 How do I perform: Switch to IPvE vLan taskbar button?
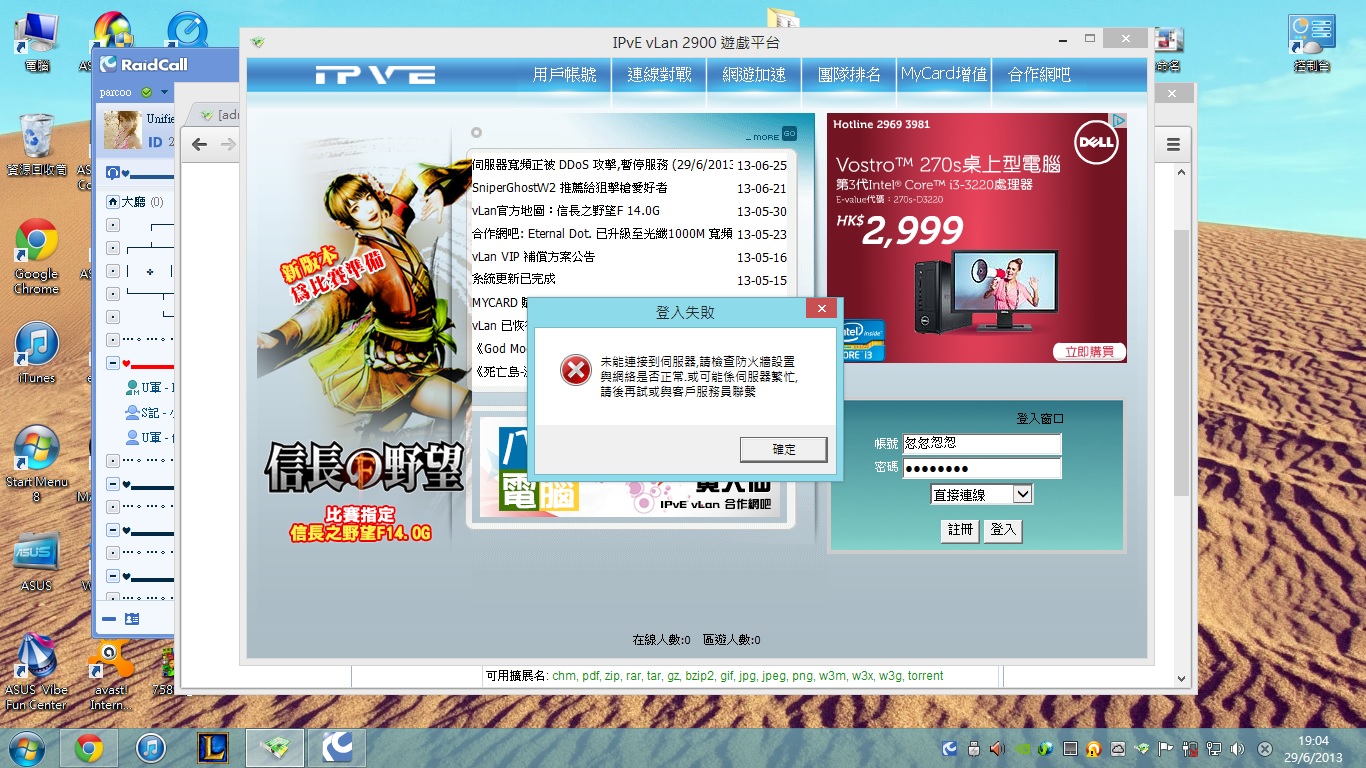point(275,748)
